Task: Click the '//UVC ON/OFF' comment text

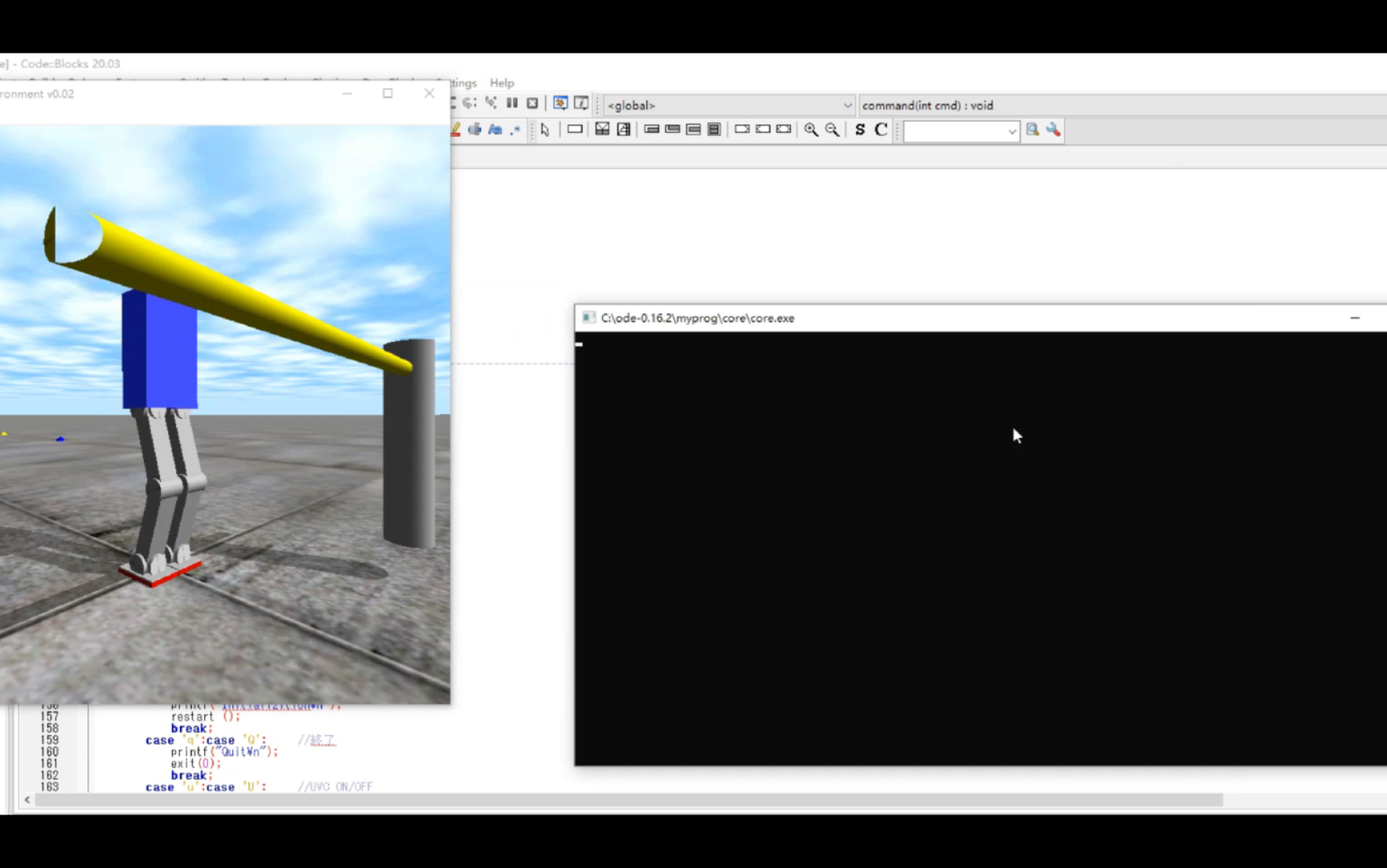Action: click(335, 788)
